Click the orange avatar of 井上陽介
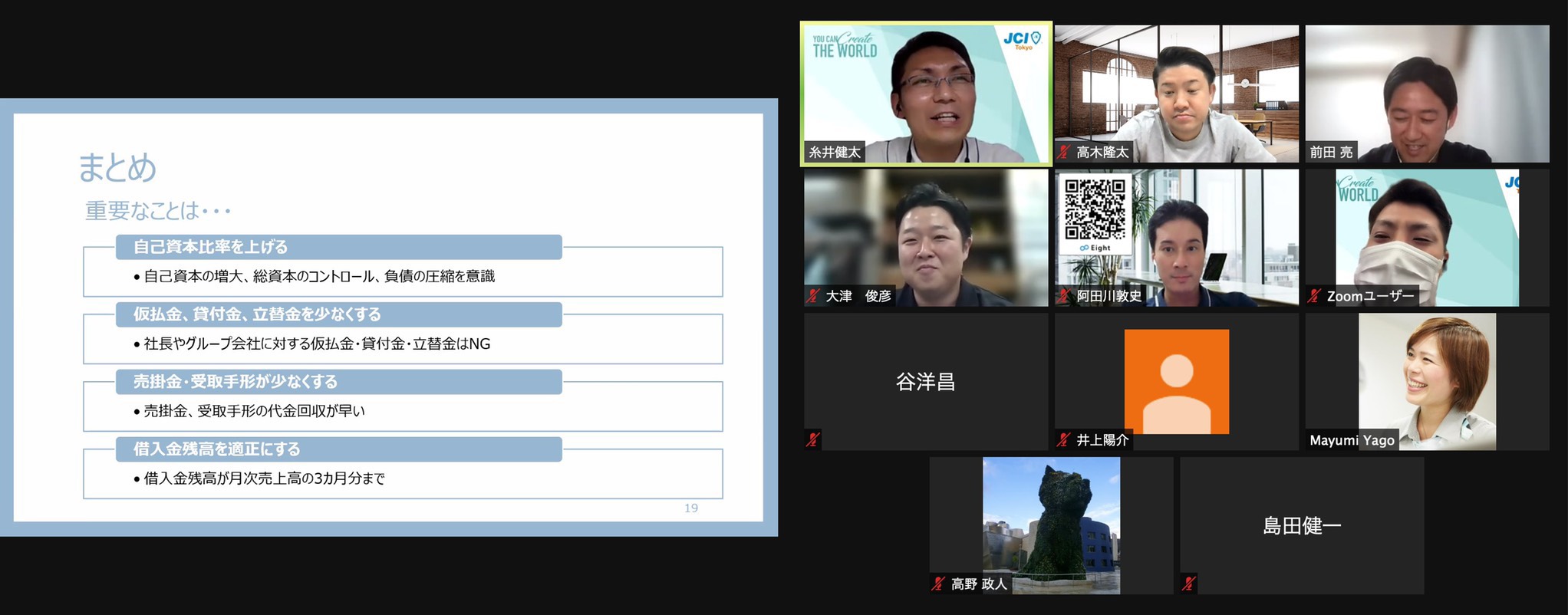The width and height of the screenshot is (1568, 615). [1176, 381]
